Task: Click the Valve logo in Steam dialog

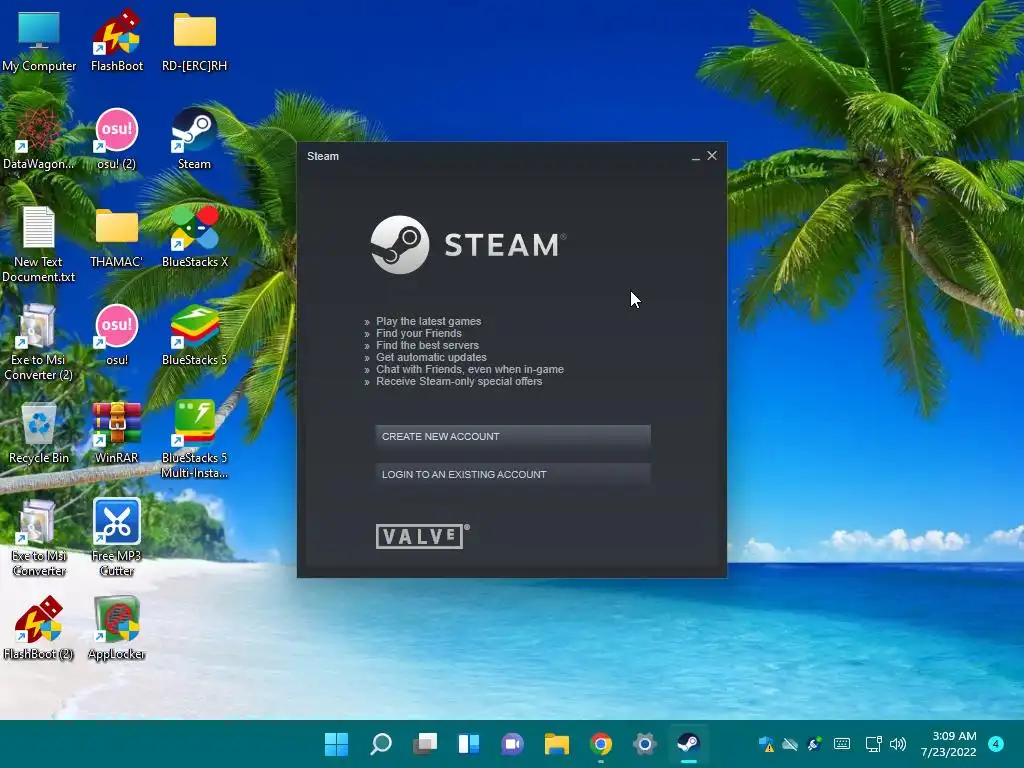Action: (423, 536)
